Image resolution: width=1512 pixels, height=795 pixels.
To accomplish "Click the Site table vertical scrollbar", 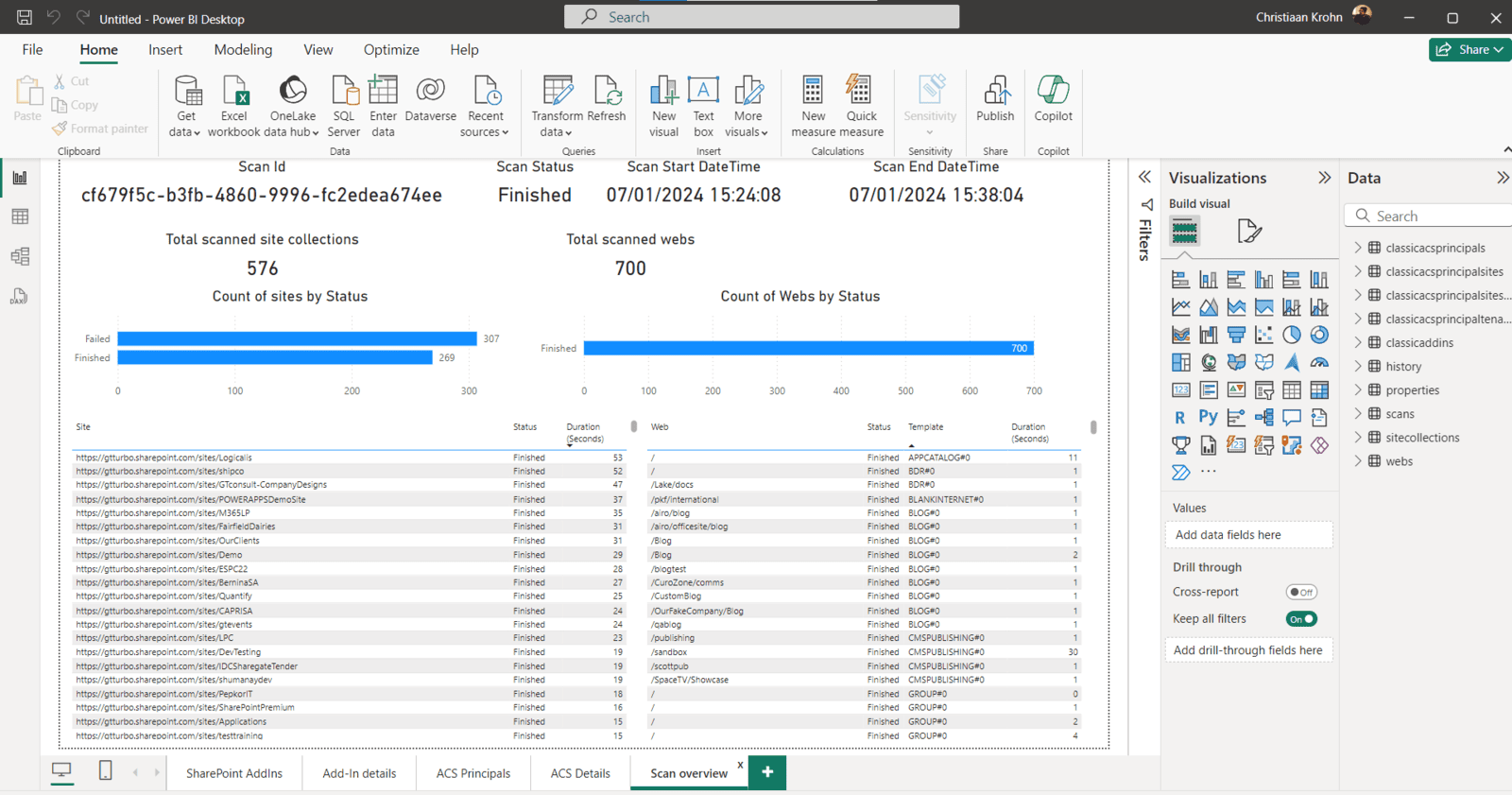I will pyautogui.click(x=634, y=426).
